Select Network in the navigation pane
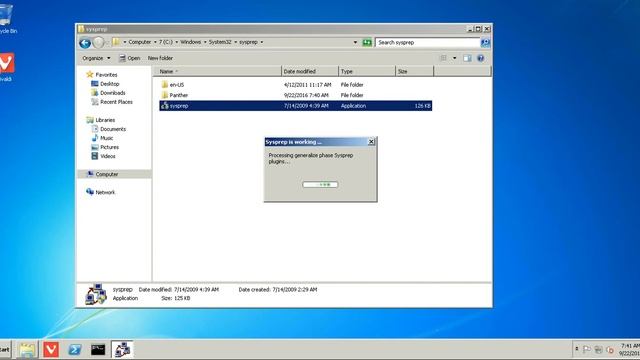Screen dimensions: 640x360 tap(100, 192)
